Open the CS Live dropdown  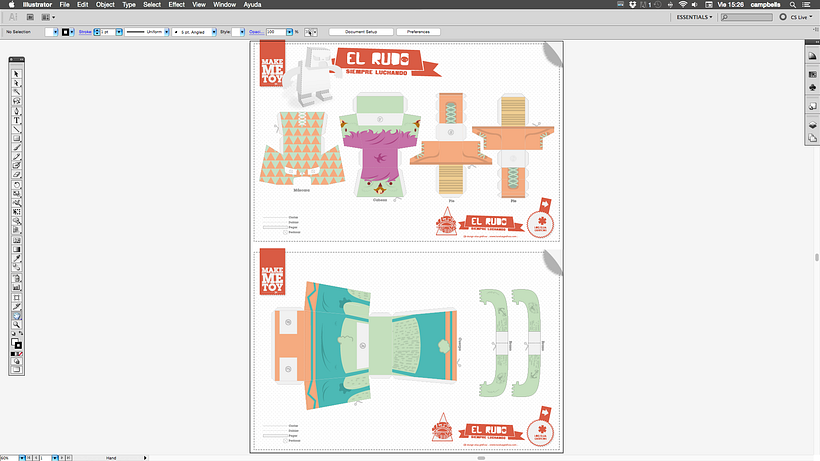[x=801, y=17]
